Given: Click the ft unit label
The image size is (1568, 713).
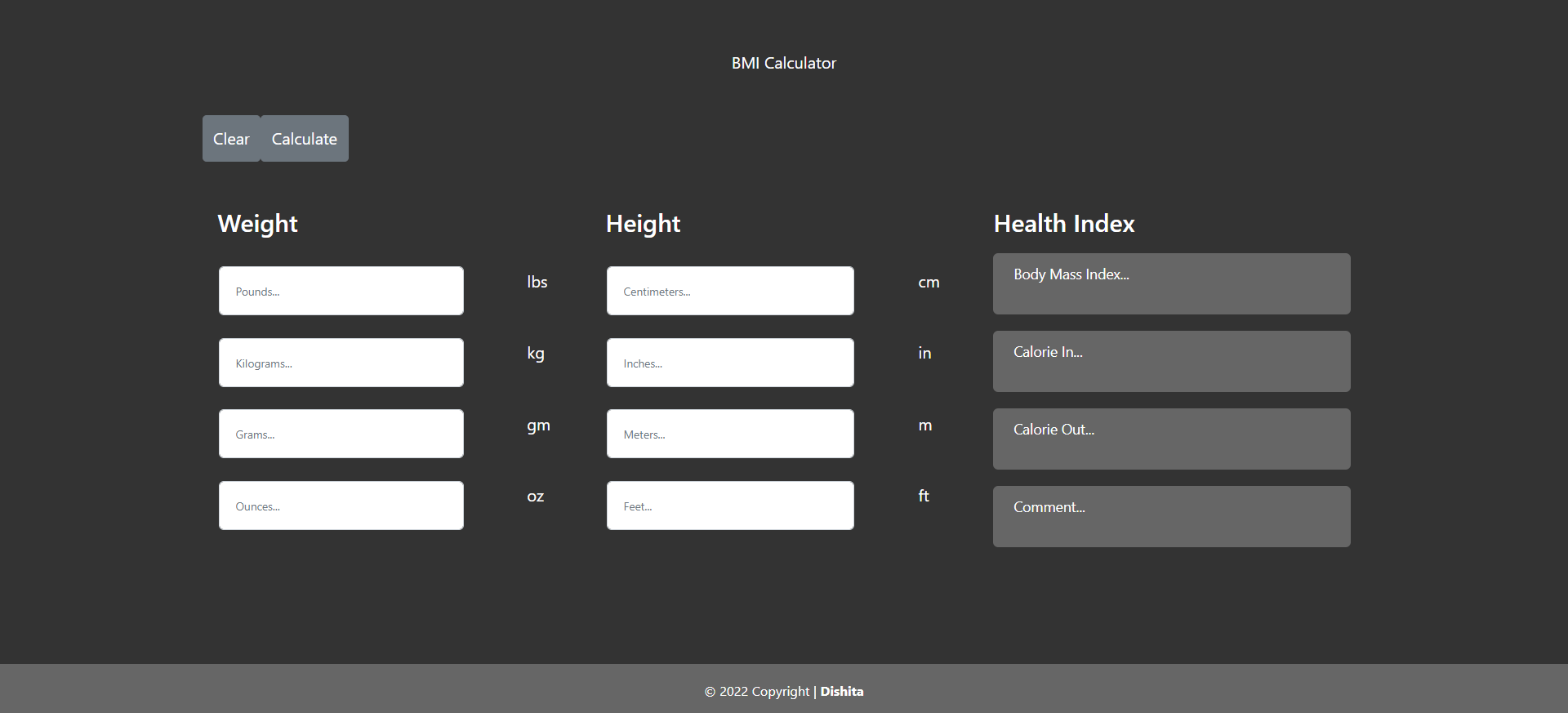Looking at the screenshot, I should click(x=924, y=496).
